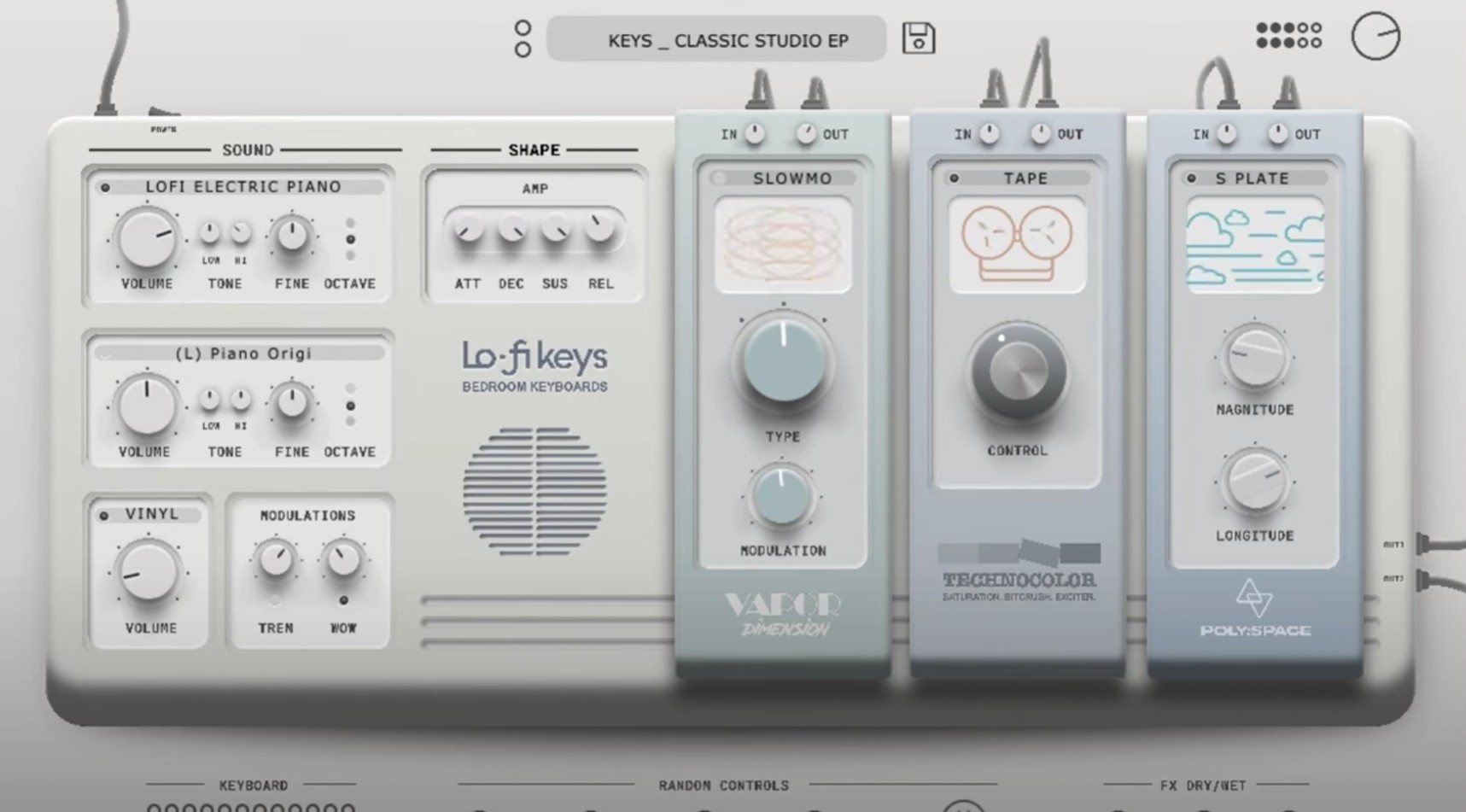The image size is (1466, 812).
Task: Click the LOW tone knob of LOFI ELECTRIC PIANO
Action: click(210, 232)
